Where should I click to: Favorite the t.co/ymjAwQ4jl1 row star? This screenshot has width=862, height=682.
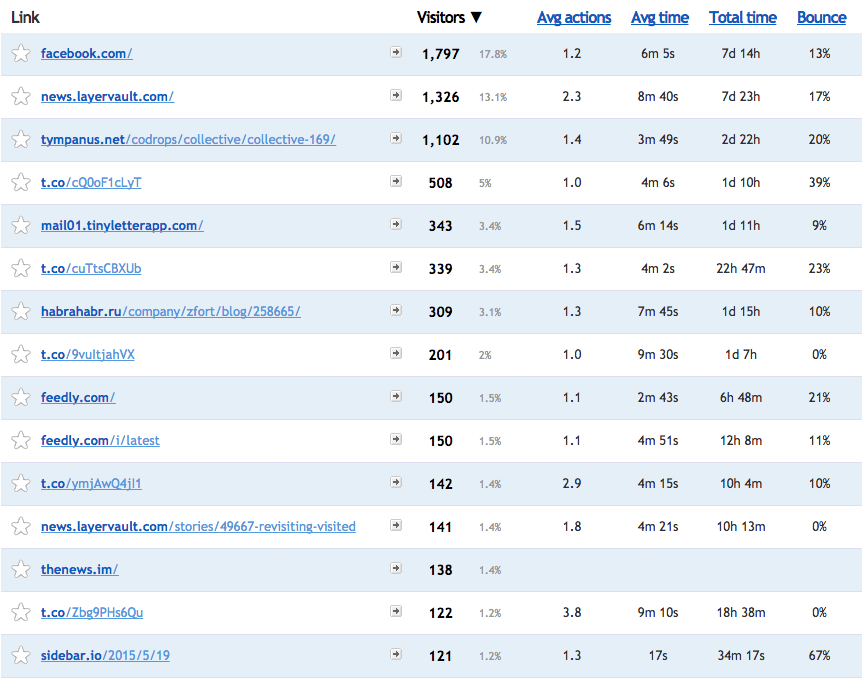pos(21,483)
